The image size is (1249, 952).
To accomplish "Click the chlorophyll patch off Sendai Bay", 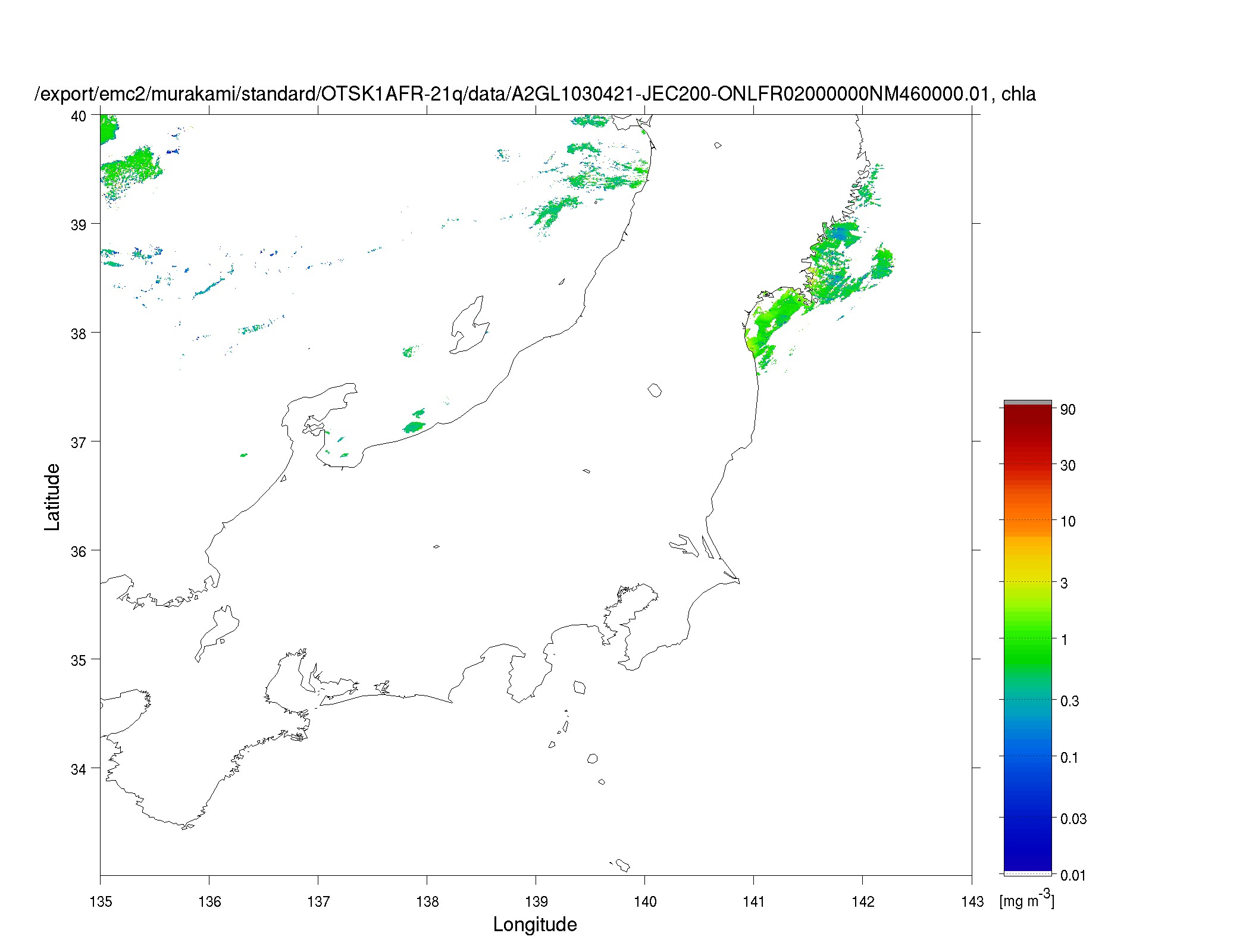I will 774,324.
